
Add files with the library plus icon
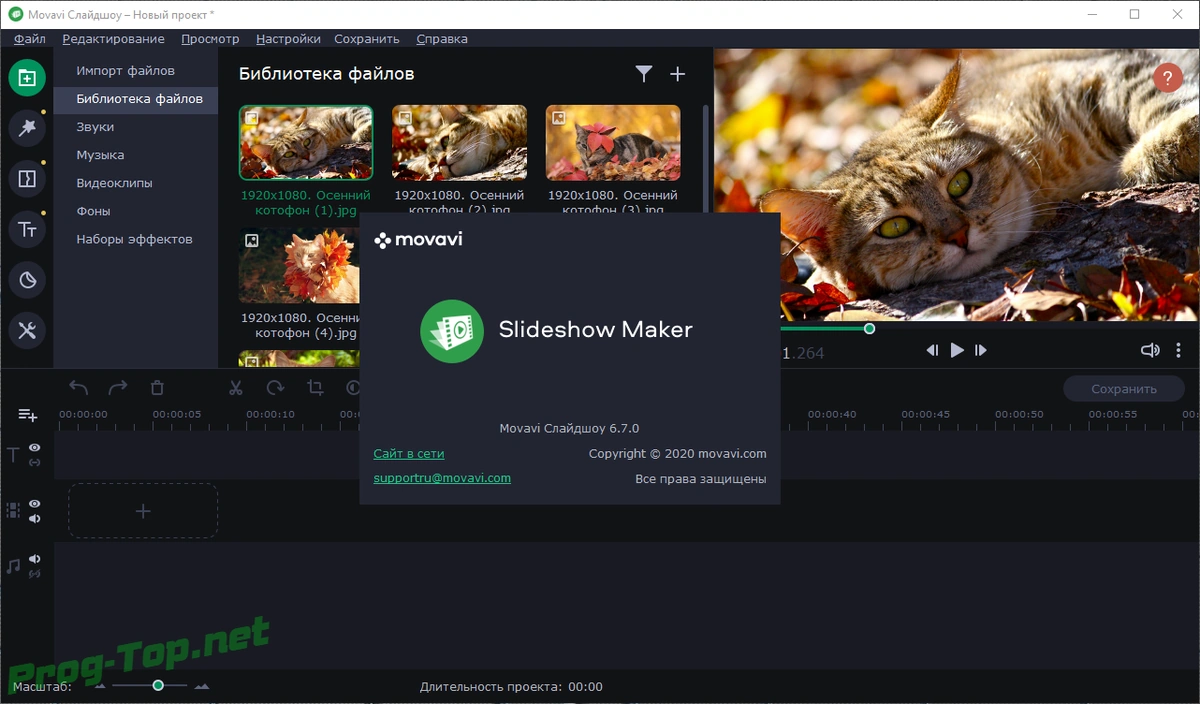677,73
